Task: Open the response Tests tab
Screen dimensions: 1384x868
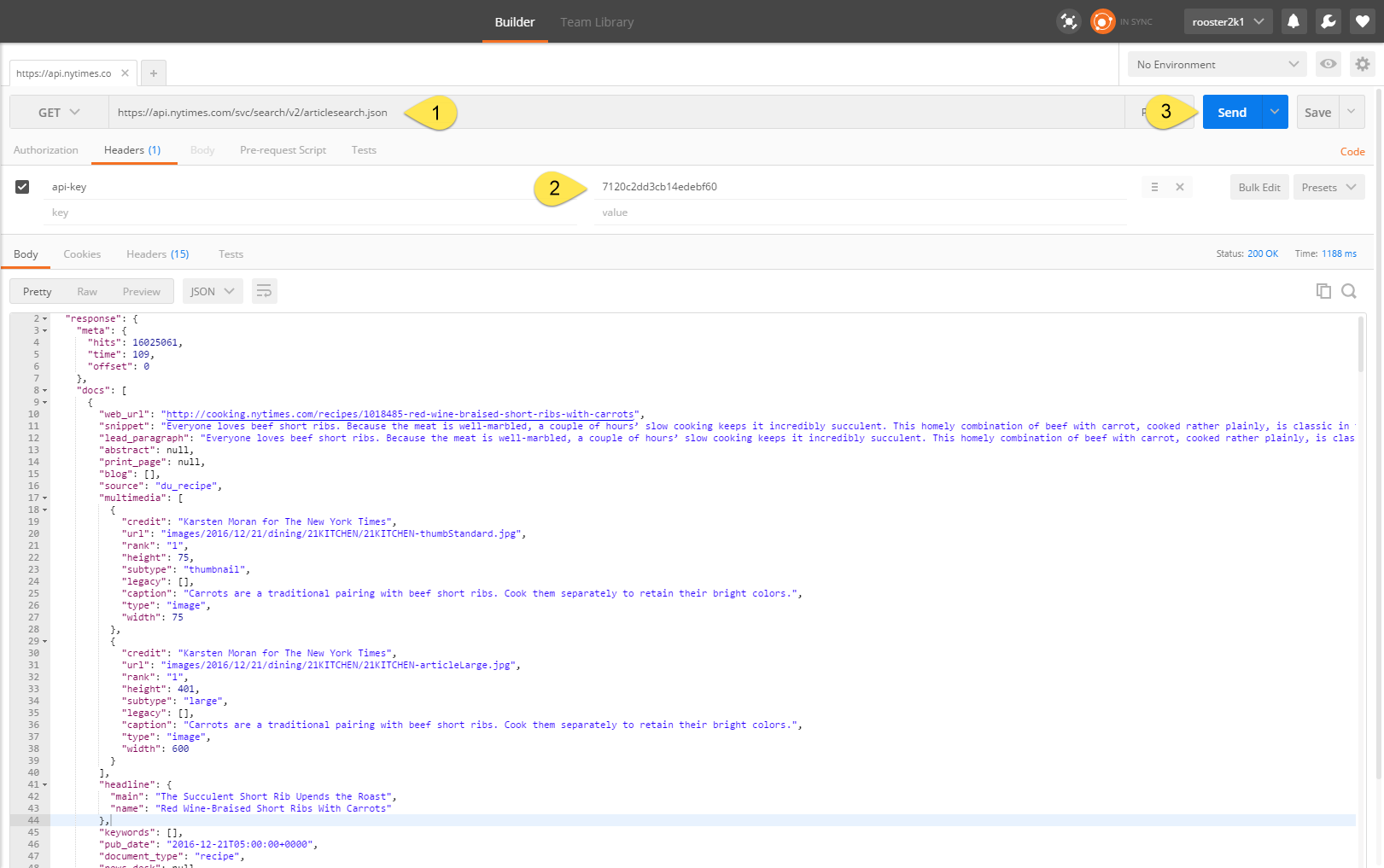Action: [231, 254]
